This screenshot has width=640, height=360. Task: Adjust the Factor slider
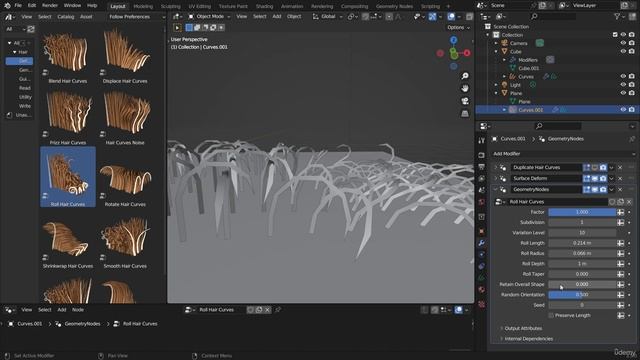click(582, 212)
